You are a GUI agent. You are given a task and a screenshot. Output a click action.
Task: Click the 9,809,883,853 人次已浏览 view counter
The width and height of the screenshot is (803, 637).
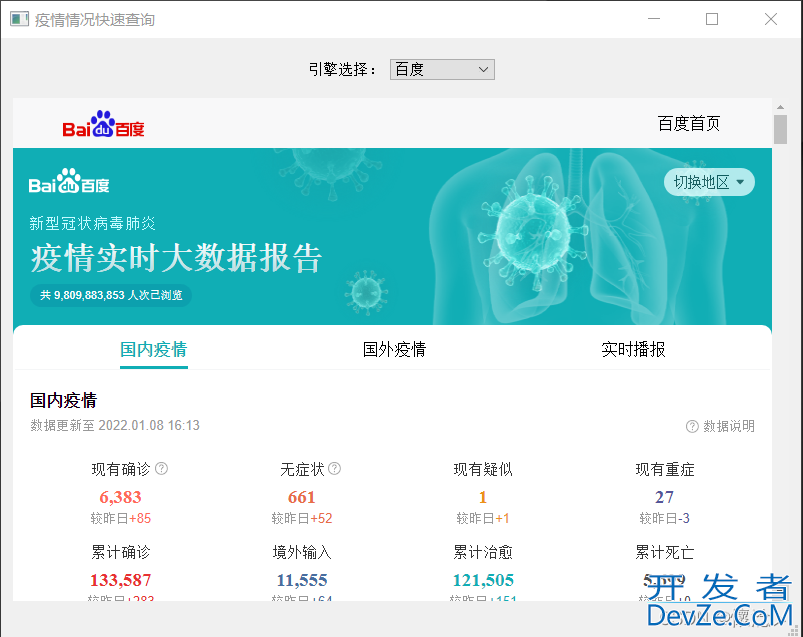(x=111, y=295)
